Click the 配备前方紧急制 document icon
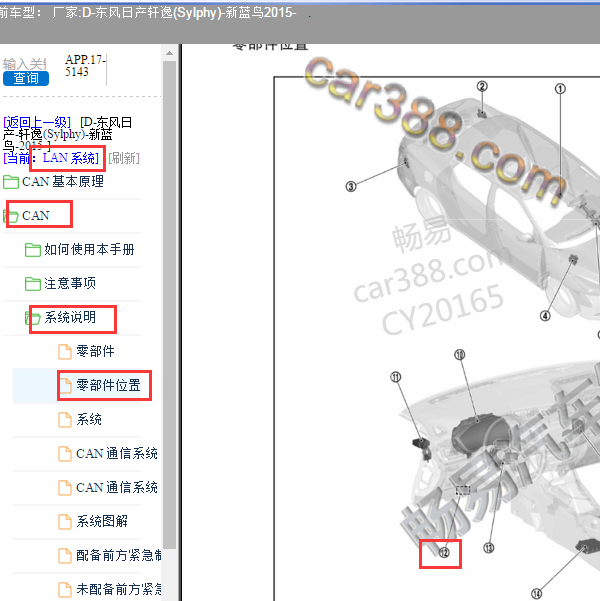This screenshot has width=600, height=601. tap(65, 556)
